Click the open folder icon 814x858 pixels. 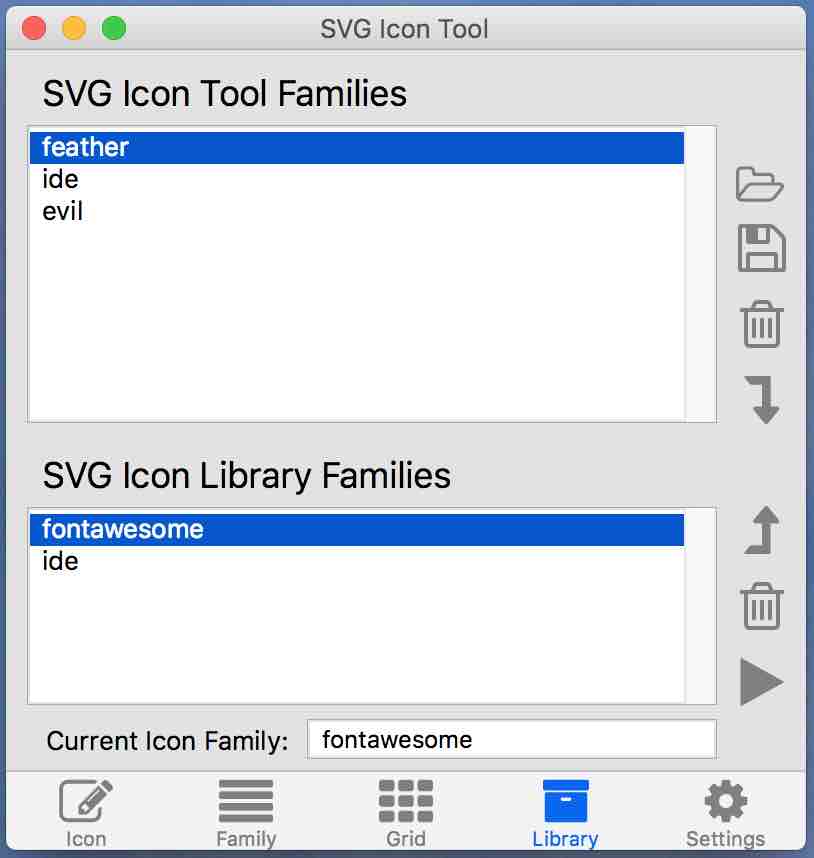click(760, 183)
